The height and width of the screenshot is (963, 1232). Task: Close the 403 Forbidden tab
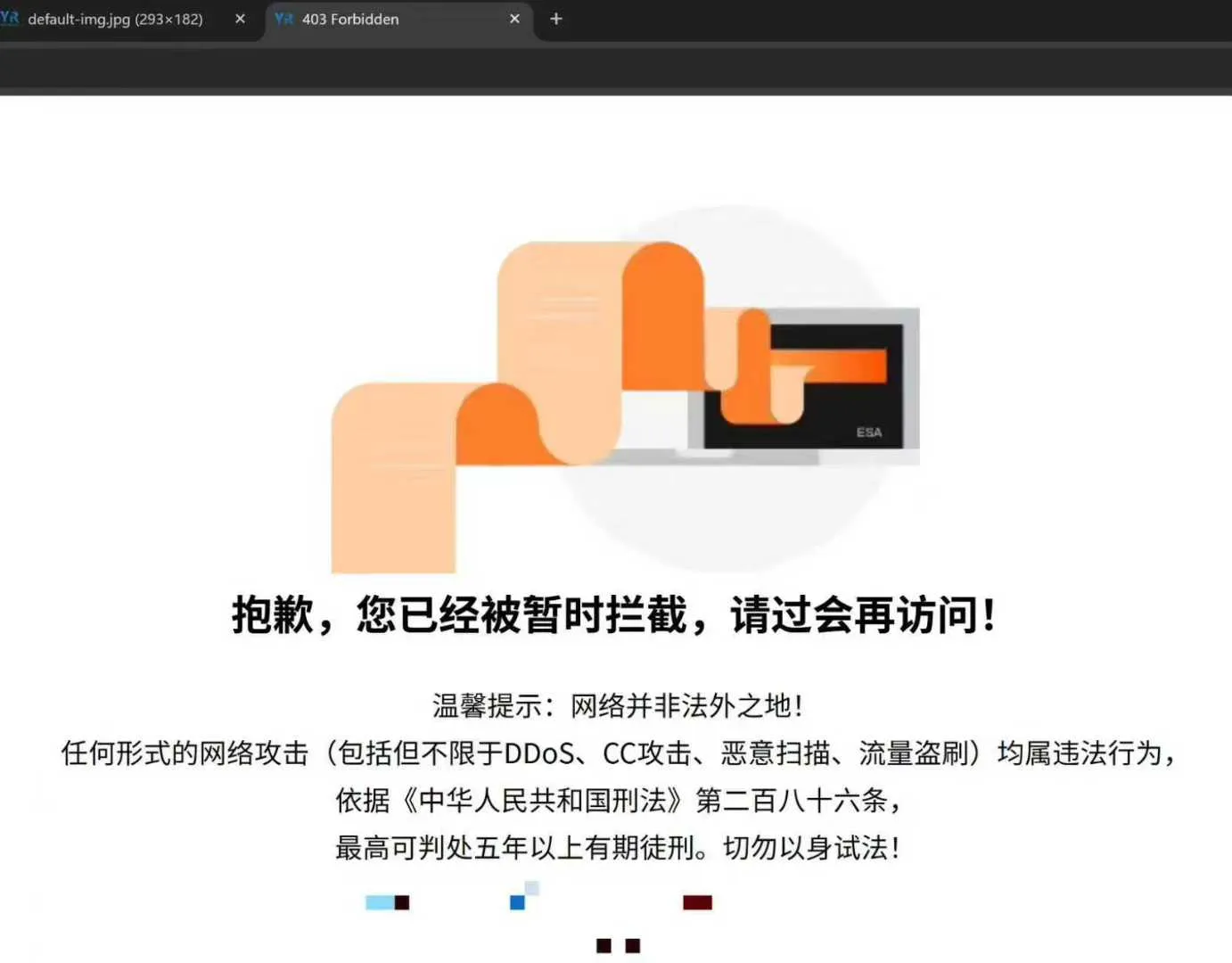[514, 19]
